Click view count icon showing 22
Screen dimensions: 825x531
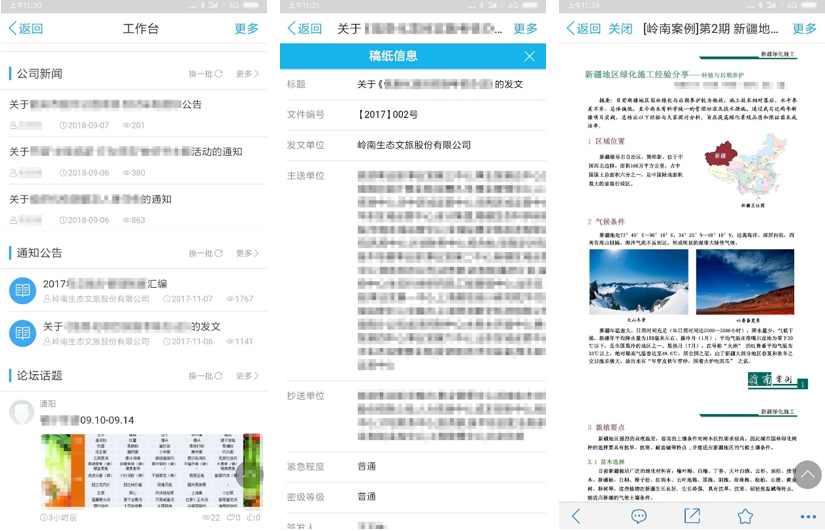pyautogui.click(x=206, y=517)
